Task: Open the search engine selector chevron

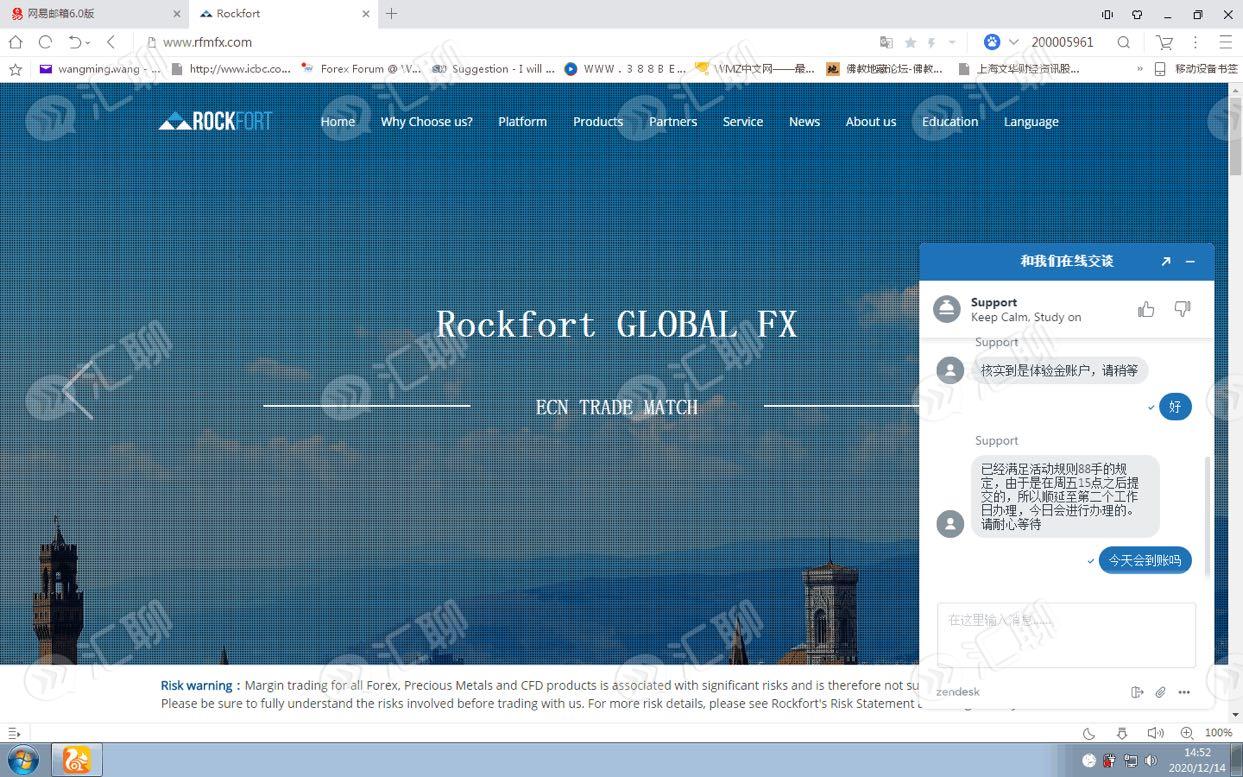Action: pos(1013,42)
